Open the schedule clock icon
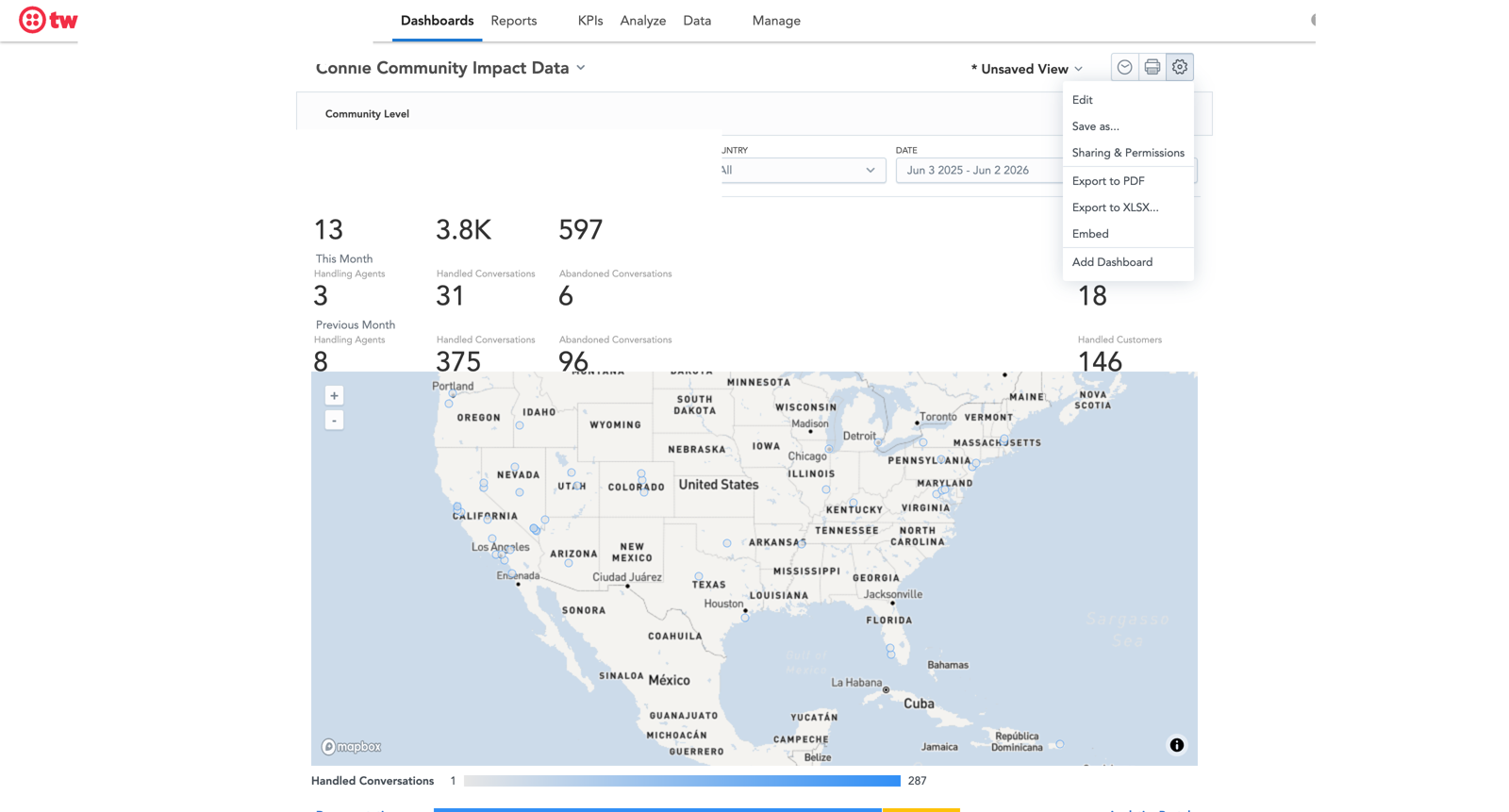 coord(1124,67)
